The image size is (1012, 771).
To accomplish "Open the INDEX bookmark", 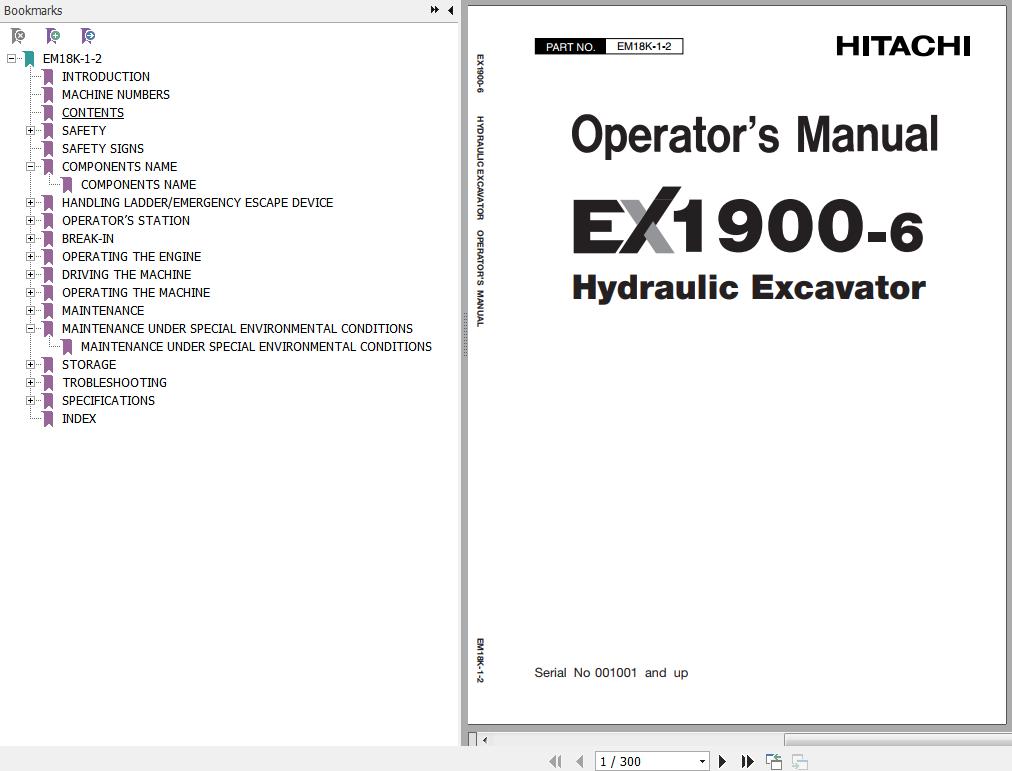I will click(79, 419).
